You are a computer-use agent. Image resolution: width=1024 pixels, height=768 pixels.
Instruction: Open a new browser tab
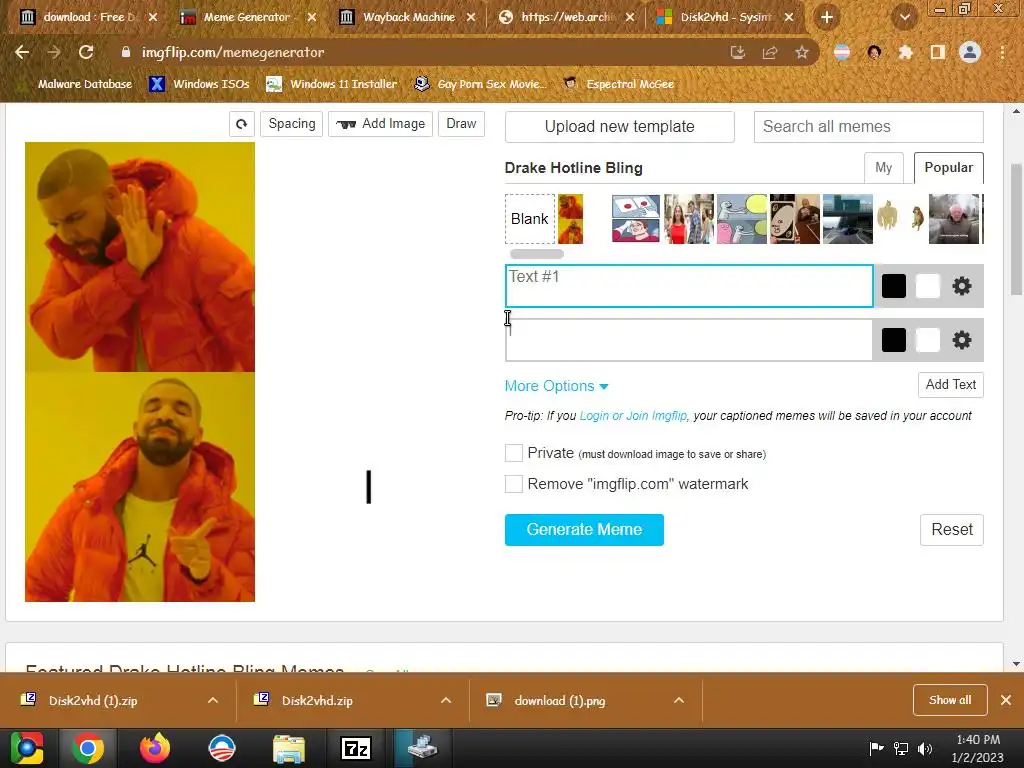click(x=827, y=18)
